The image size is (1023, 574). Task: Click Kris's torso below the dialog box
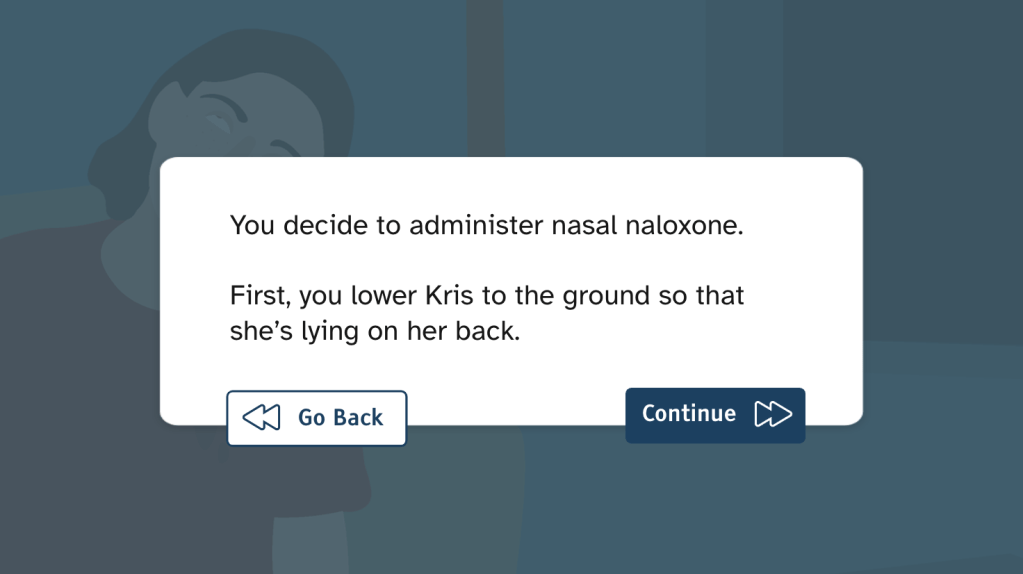[300, 500]
